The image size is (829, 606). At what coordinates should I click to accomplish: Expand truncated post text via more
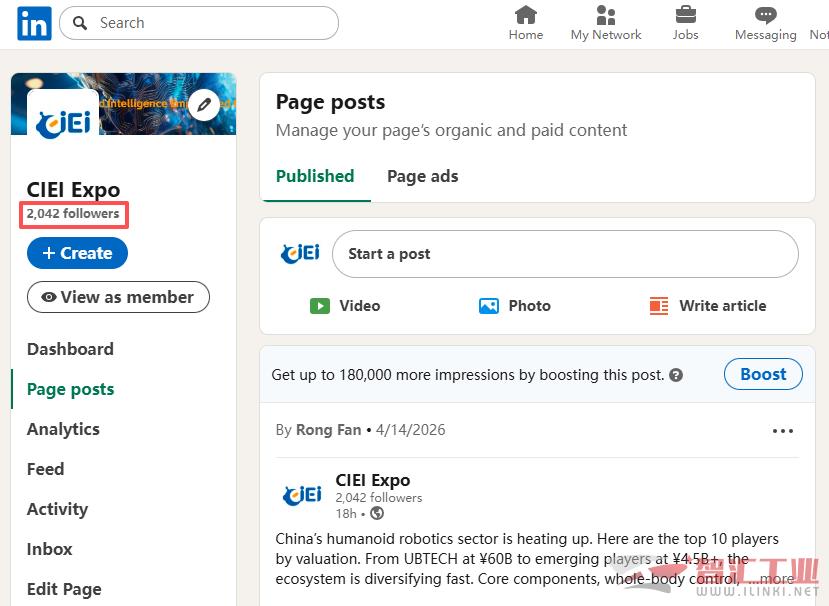[777, 578]
